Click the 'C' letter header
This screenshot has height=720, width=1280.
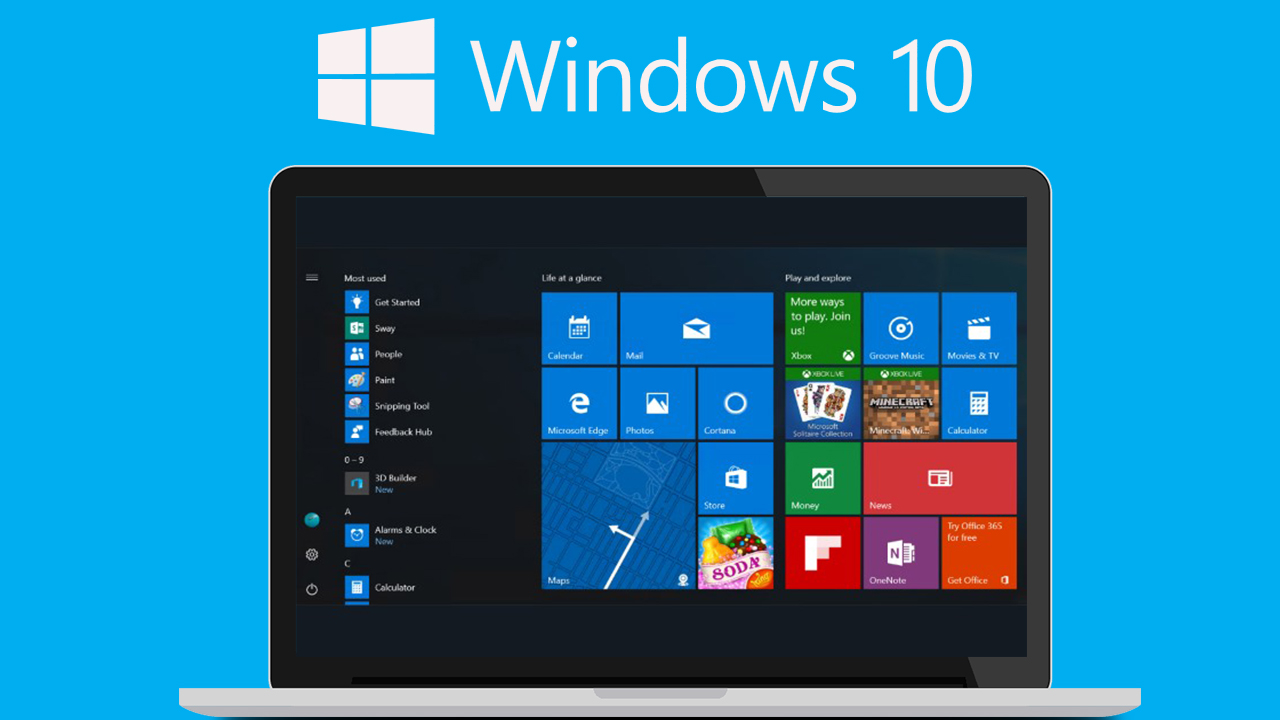coord(348,563)
